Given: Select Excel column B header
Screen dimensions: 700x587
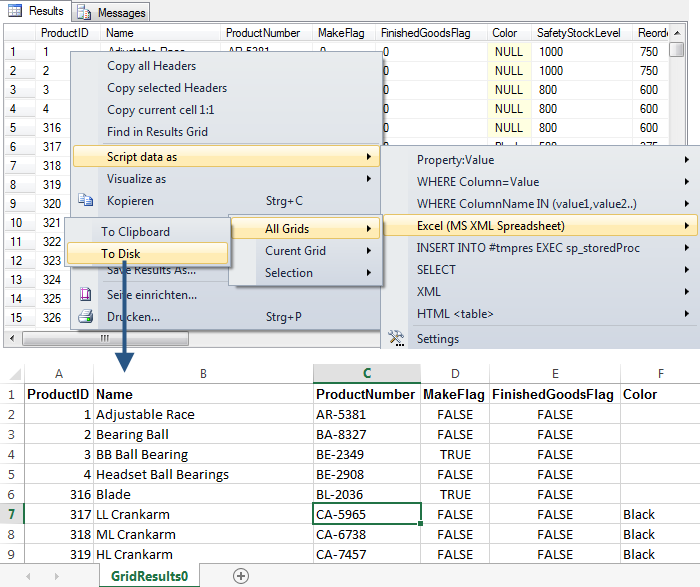Looking at the screenshot, I should click(204, 374).
